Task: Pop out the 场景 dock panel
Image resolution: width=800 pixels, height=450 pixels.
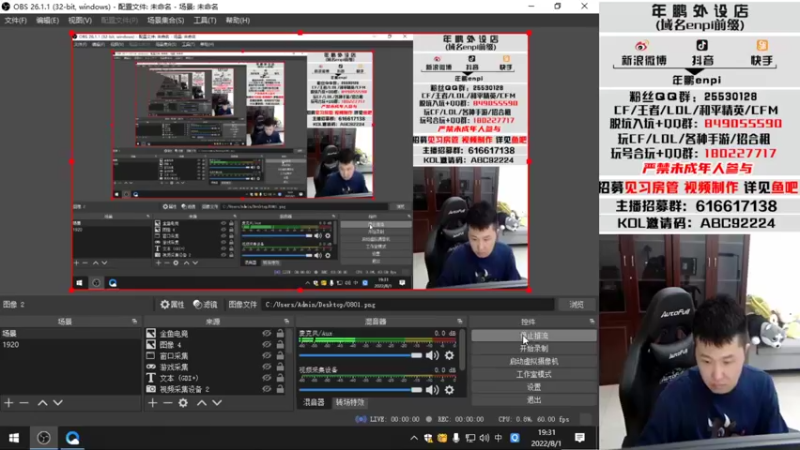Action: 135,321
